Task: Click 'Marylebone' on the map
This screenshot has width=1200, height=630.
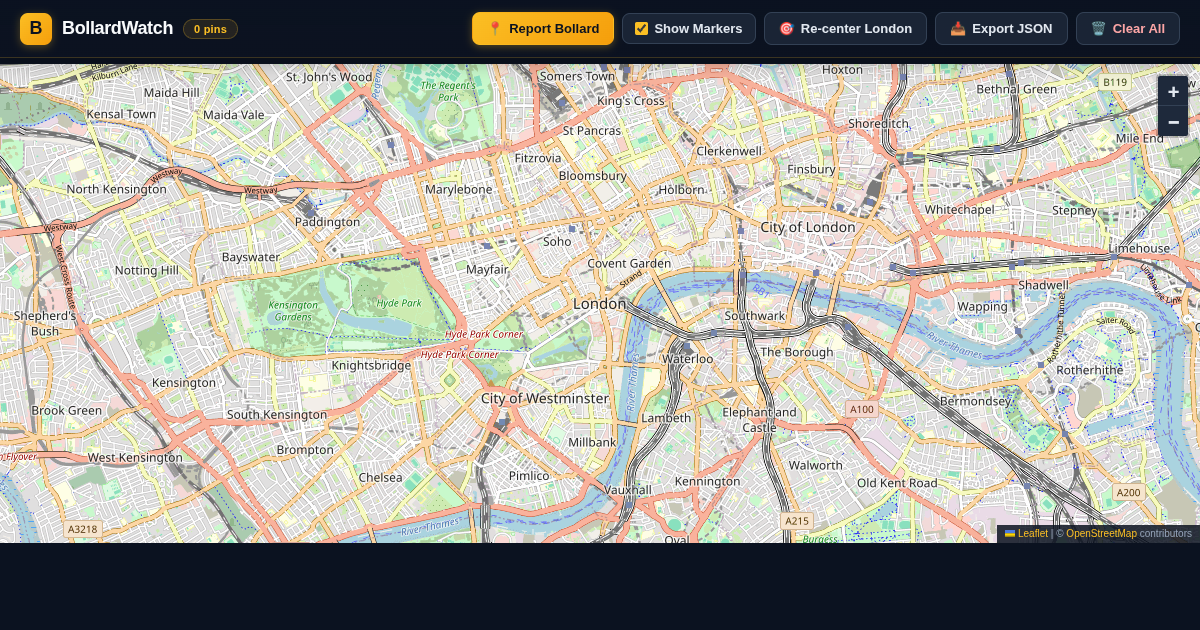Action: point(459,189)
